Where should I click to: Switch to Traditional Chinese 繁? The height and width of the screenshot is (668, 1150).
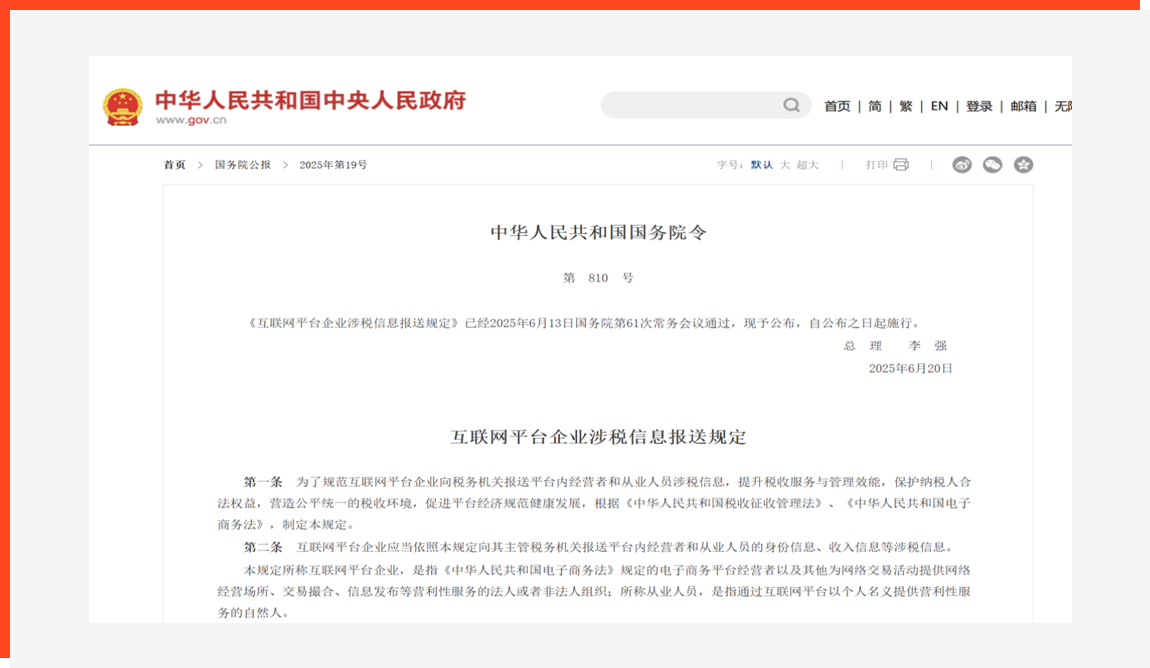click(906, 106)
